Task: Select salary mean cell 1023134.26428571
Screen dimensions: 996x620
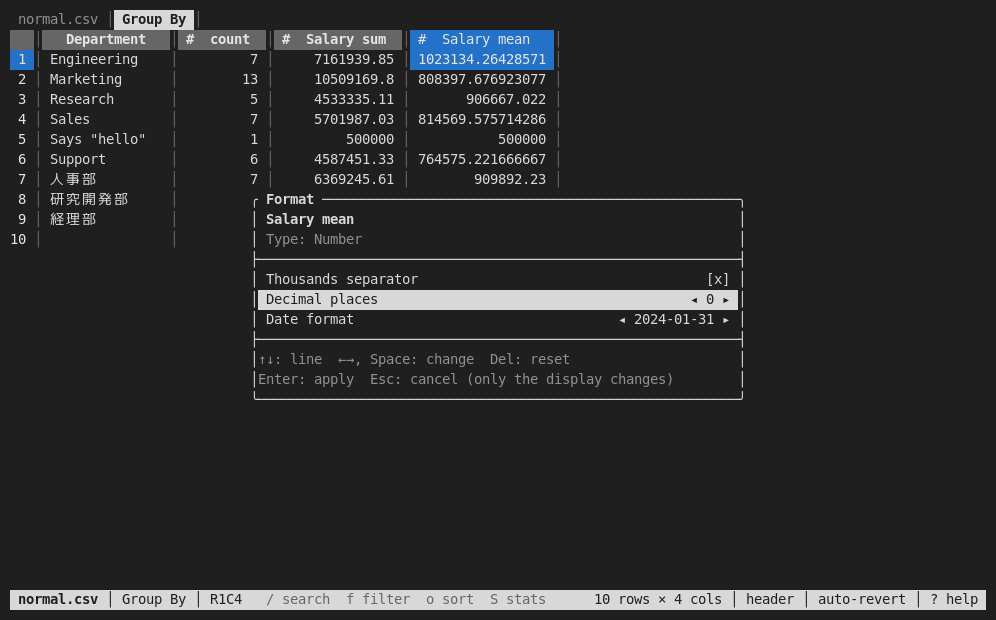Action: tap(482, 60)
